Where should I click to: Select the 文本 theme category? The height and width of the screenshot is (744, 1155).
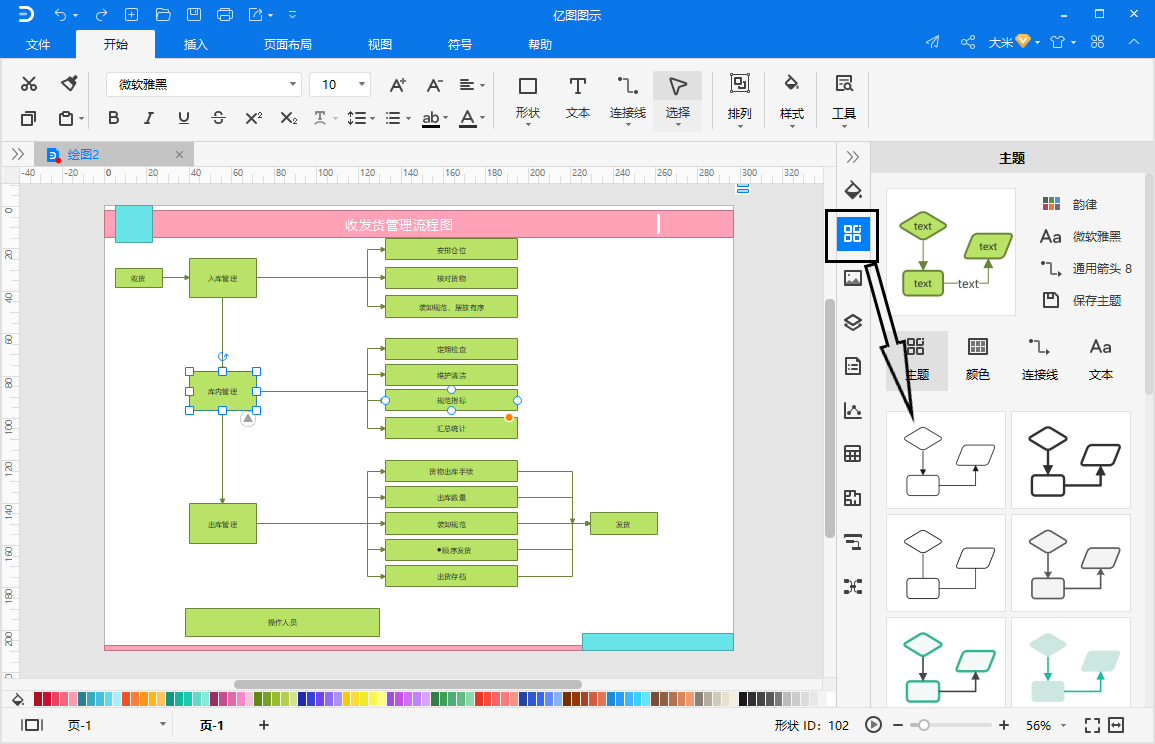pyautogui.click(x=1100, y=359)
